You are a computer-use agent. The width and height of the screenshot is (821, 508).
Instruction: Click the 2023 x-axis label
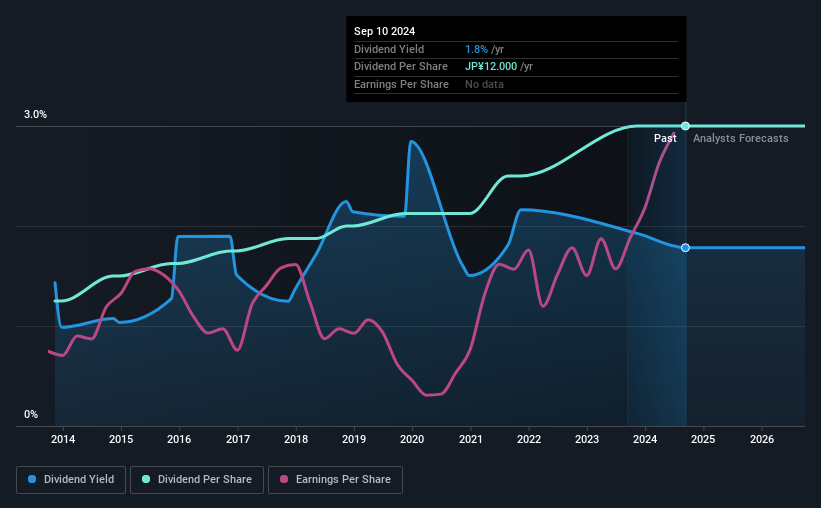tap(587, 439)
